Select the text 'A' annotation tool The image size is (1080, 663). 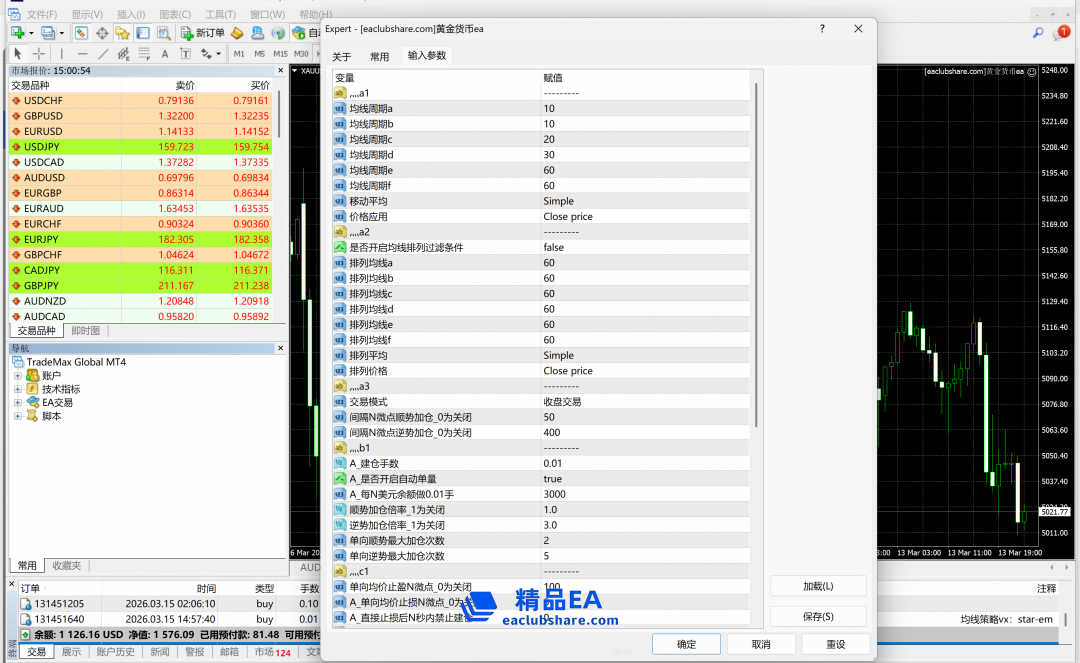(x=164, y=54)
